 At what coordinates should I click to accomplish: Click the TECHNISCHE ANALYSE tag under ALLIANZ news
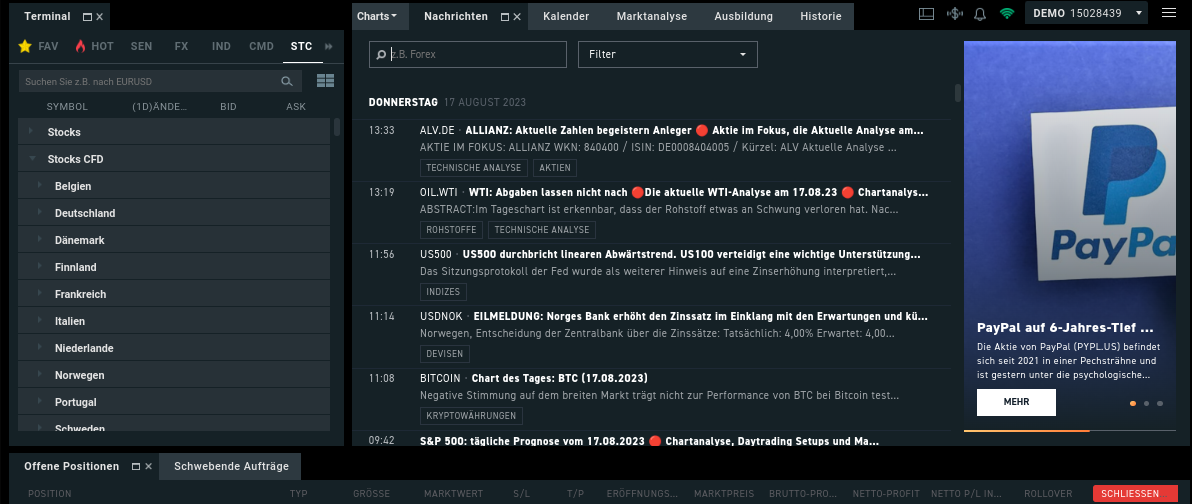click(474, 167)
